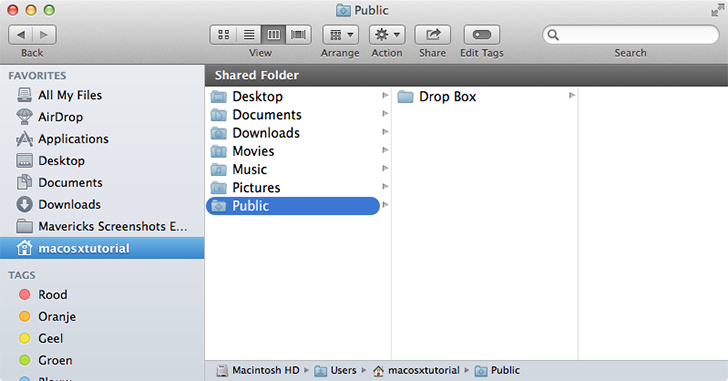
Task: Click the magnifier icon in search field
Action: pos(552,35)
